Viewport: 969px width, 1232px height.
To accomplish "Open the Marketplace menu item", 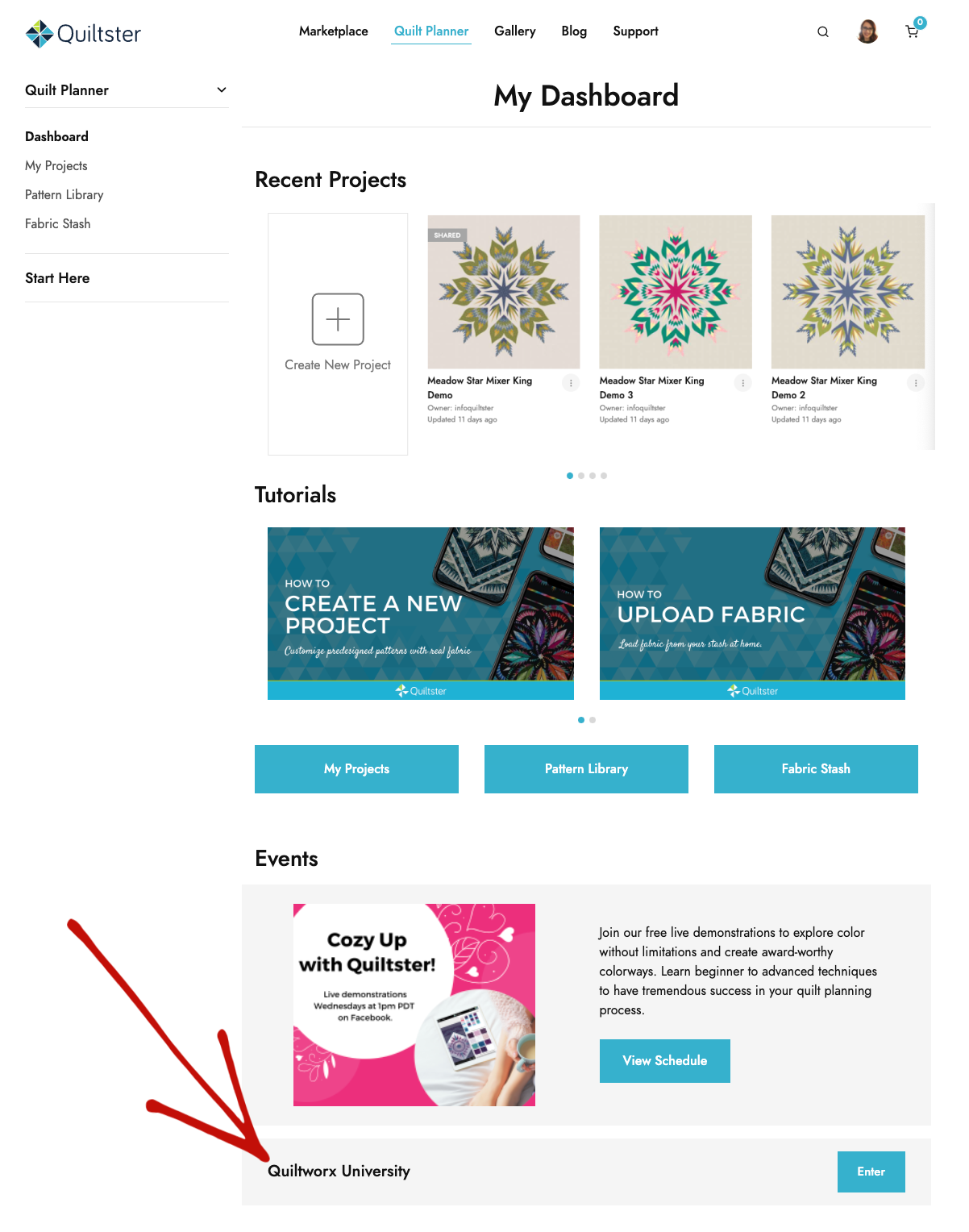I will pos(334,31).
